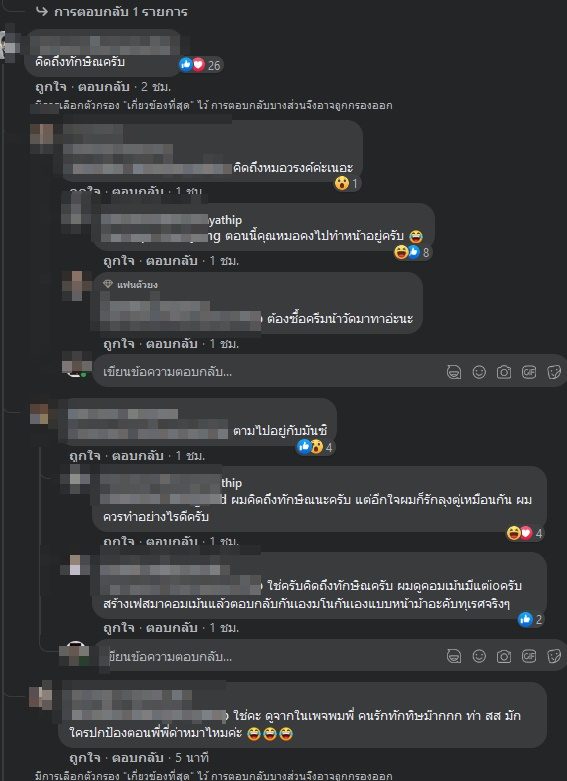Attach photo via camera icon, second reply box
The image size is (567, 781).
(x=504, y=656)
